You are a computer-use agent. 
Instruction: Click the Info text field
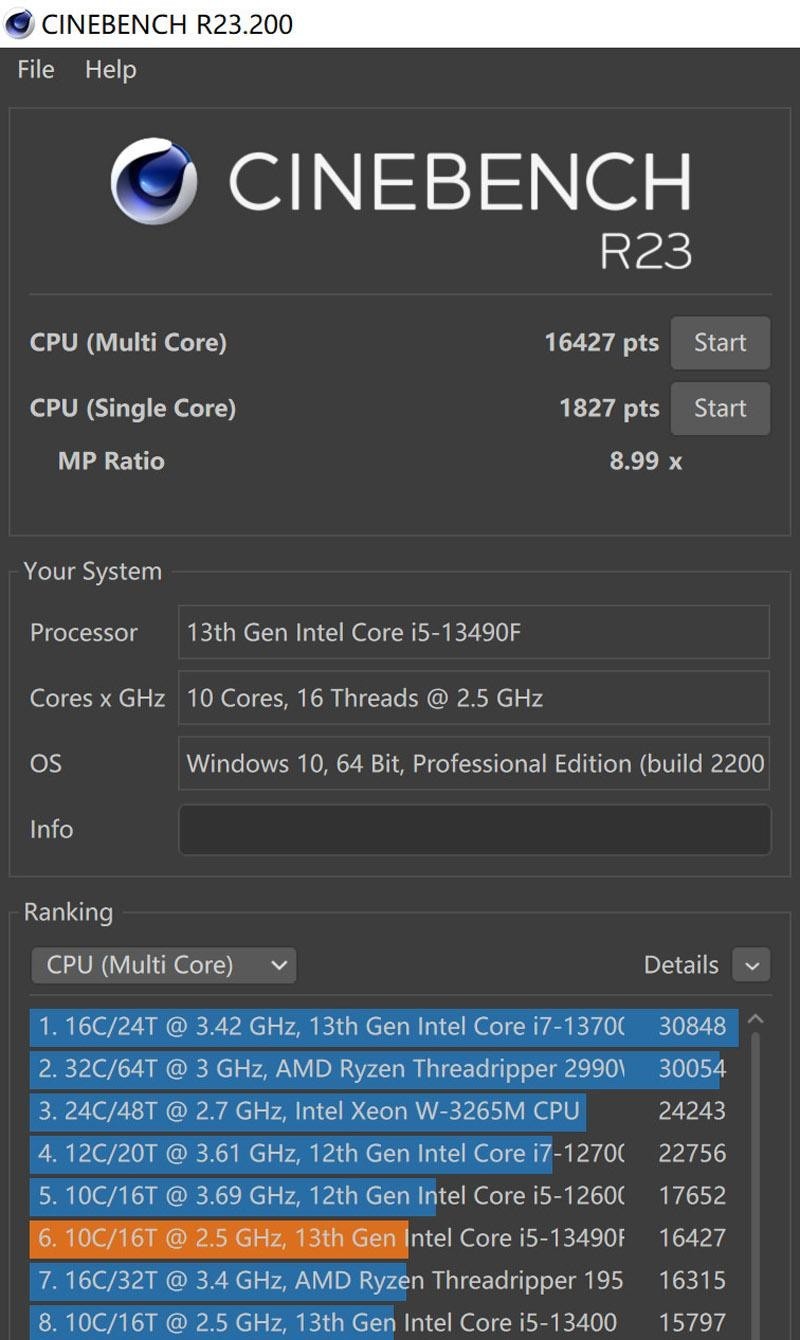click(474, 830)
